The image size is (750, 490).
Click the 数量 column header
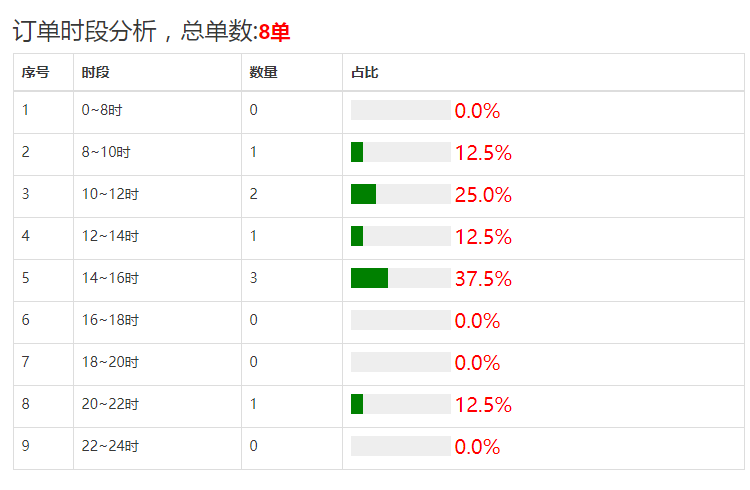coord(263,73)
